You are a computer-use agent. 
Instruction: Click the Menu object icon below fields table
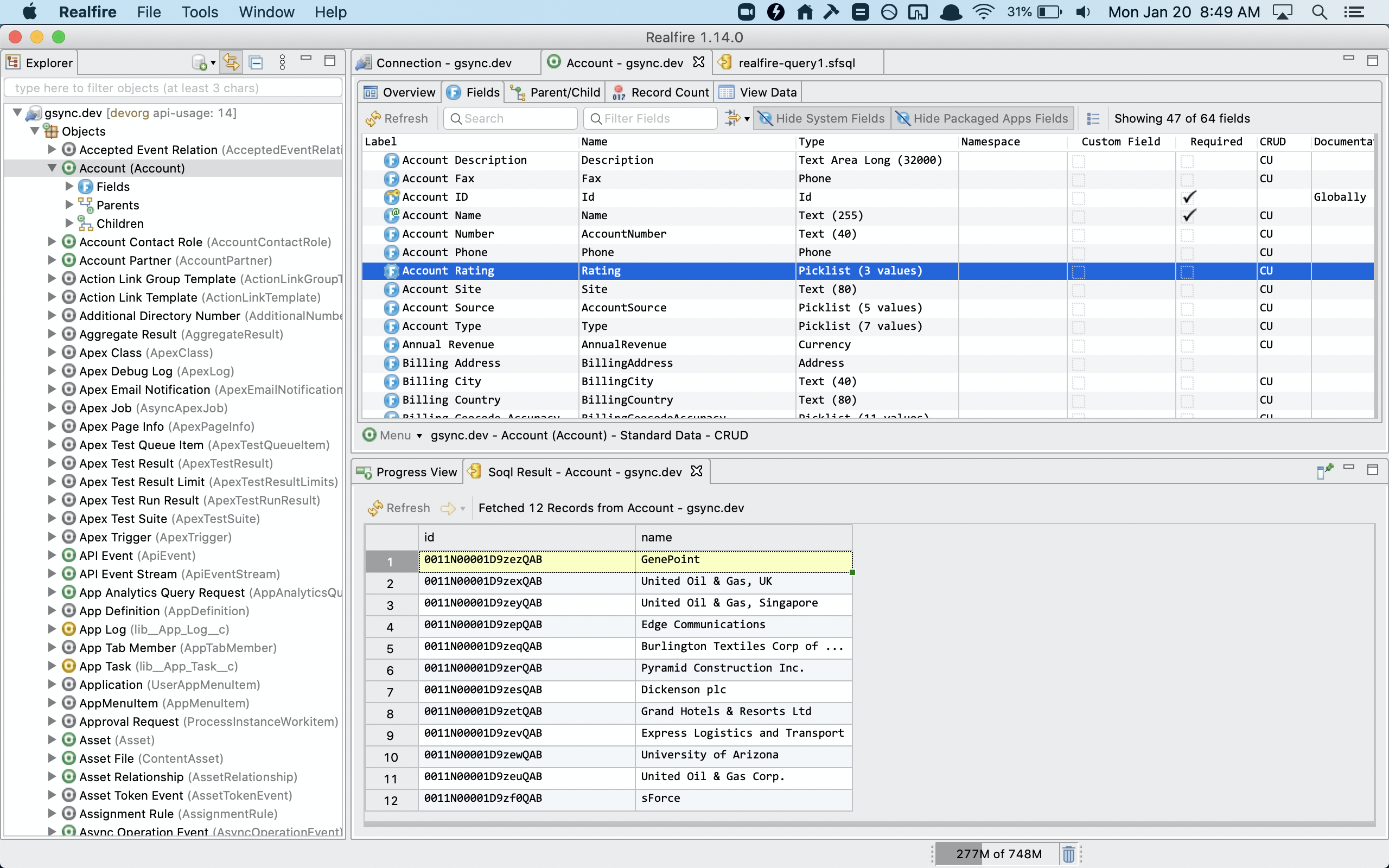point(369,435)
